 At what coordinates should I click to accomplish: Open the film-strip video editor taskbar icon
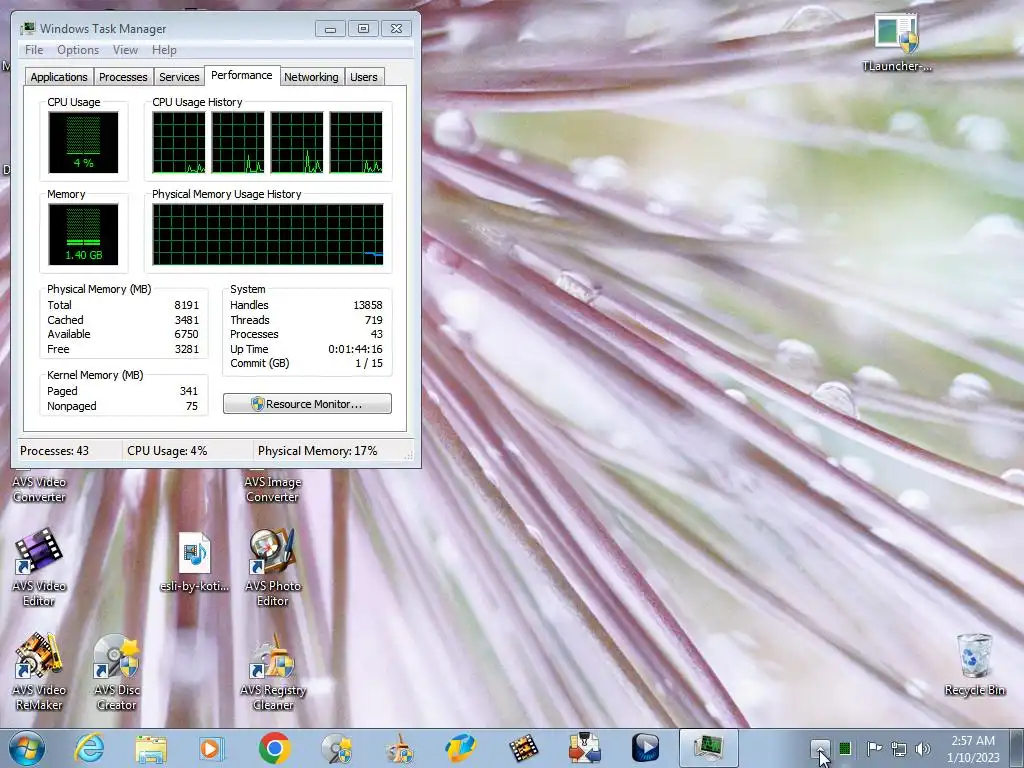coord(523,748)
